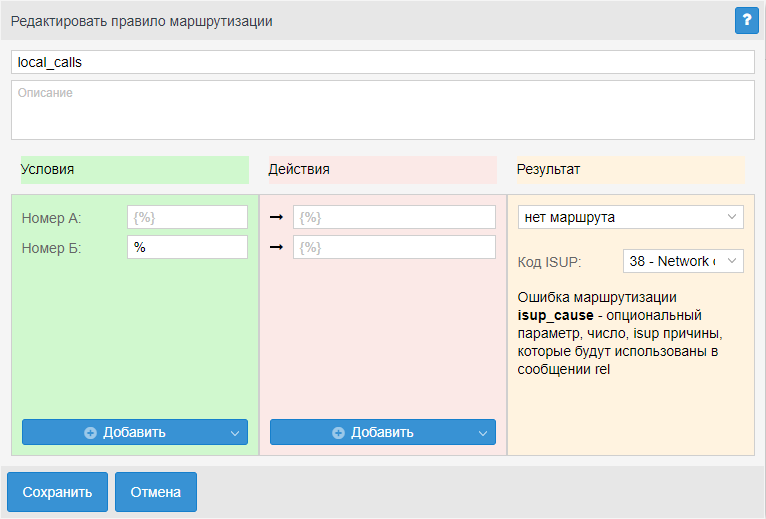Click into the Описание text area

(x=382, y=110)
